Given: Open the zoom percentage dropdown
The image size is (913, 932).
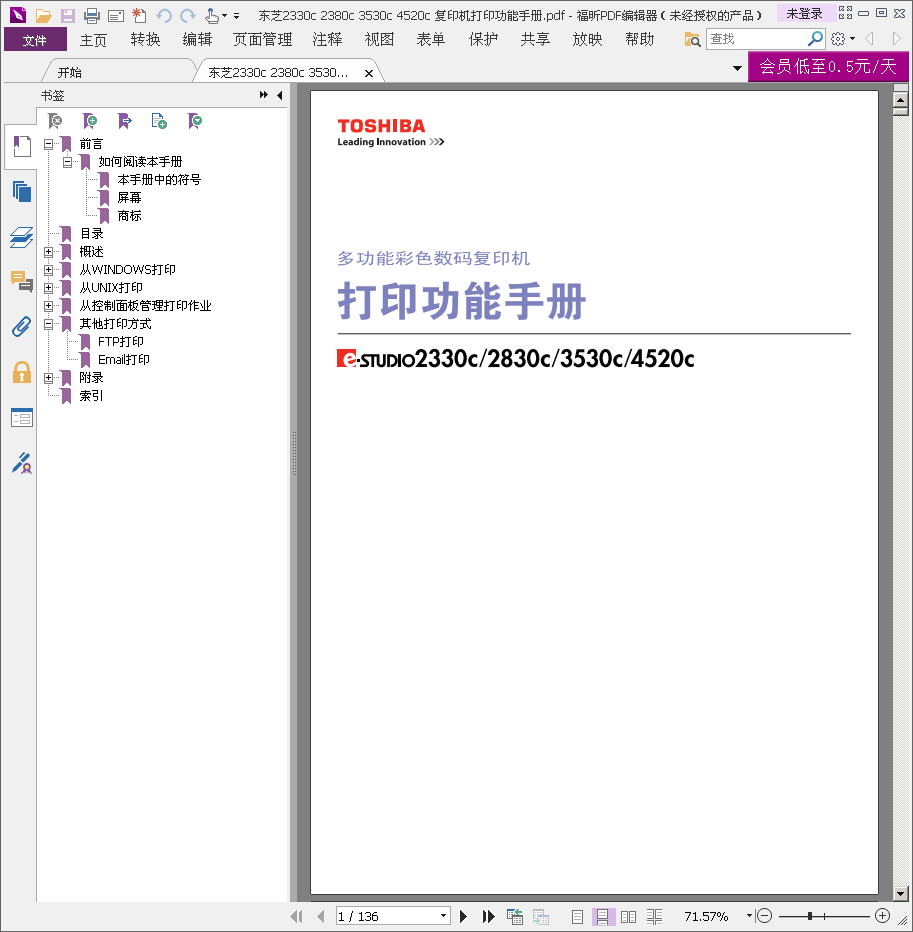Looking at the screenshot, I should [x=749, y=915].
